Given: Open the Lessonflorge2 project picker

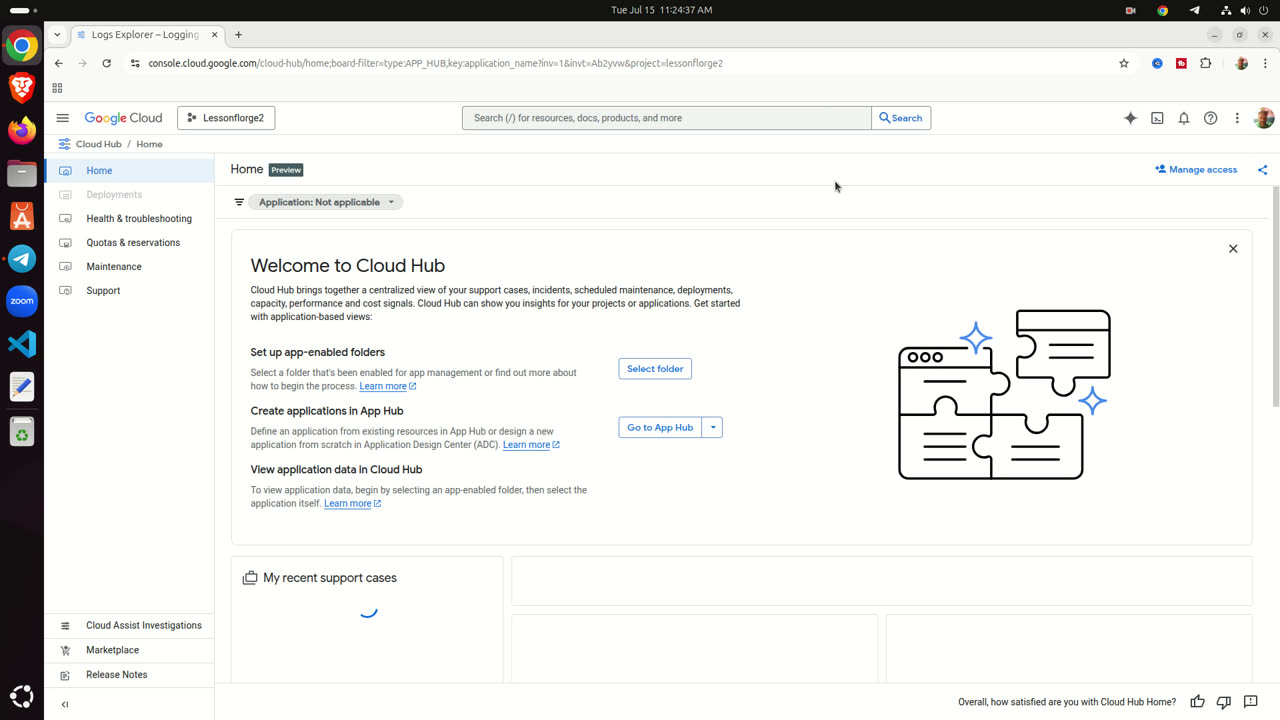Looking at the screenshot, I should pyautogui.click(x=226, y=118).
